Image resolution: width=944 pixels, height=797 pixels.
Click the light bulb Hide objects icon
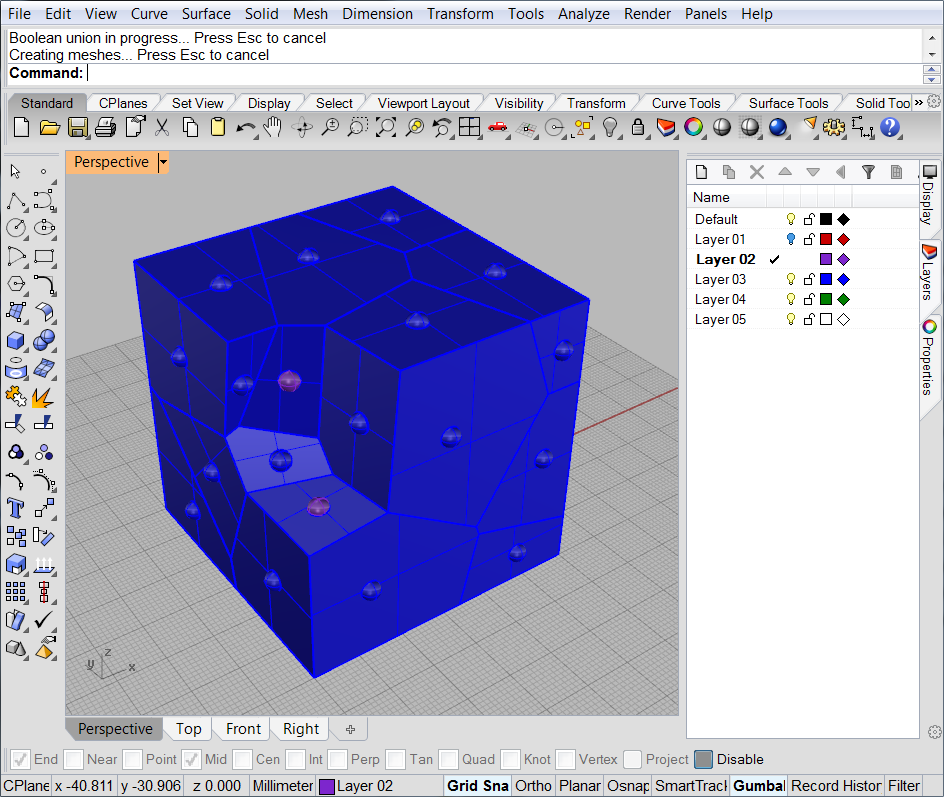click(x=610, y=128)
